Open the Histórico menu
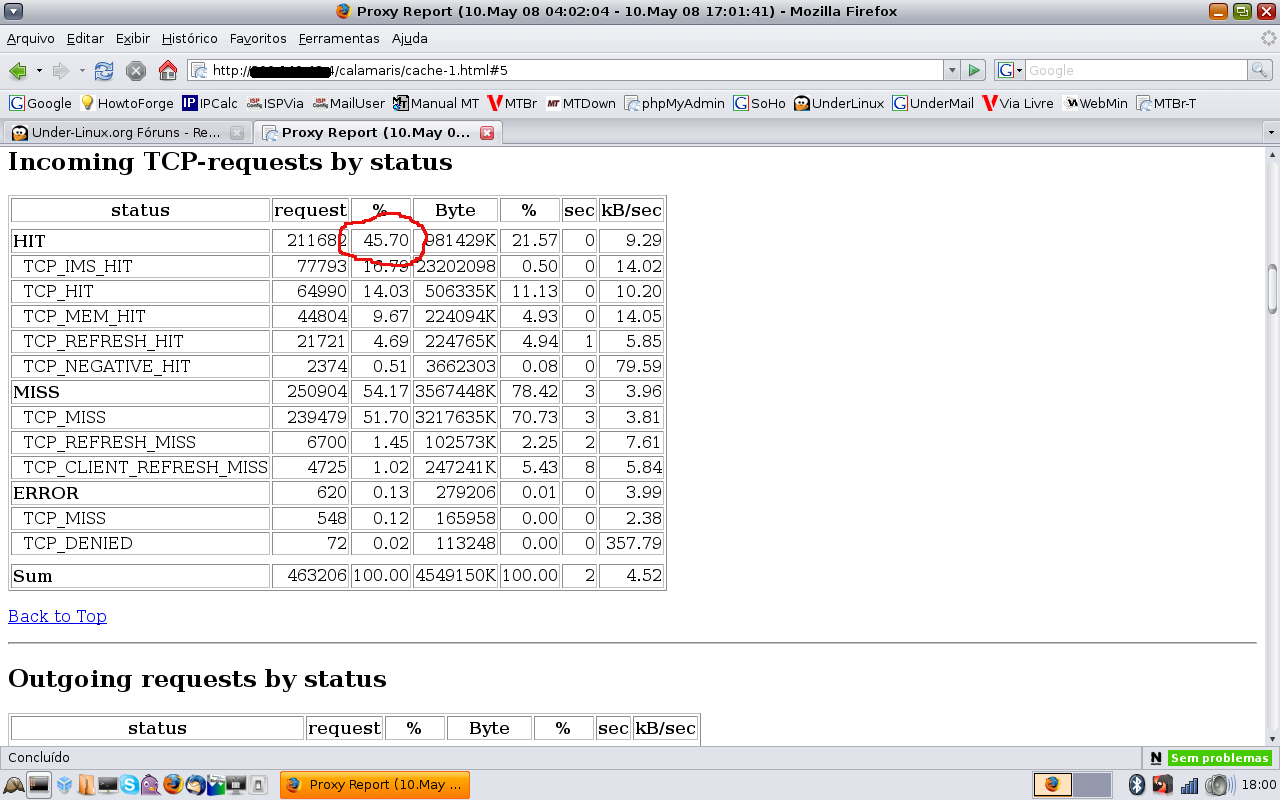1280x800 pixels. (x=189, y=38)
